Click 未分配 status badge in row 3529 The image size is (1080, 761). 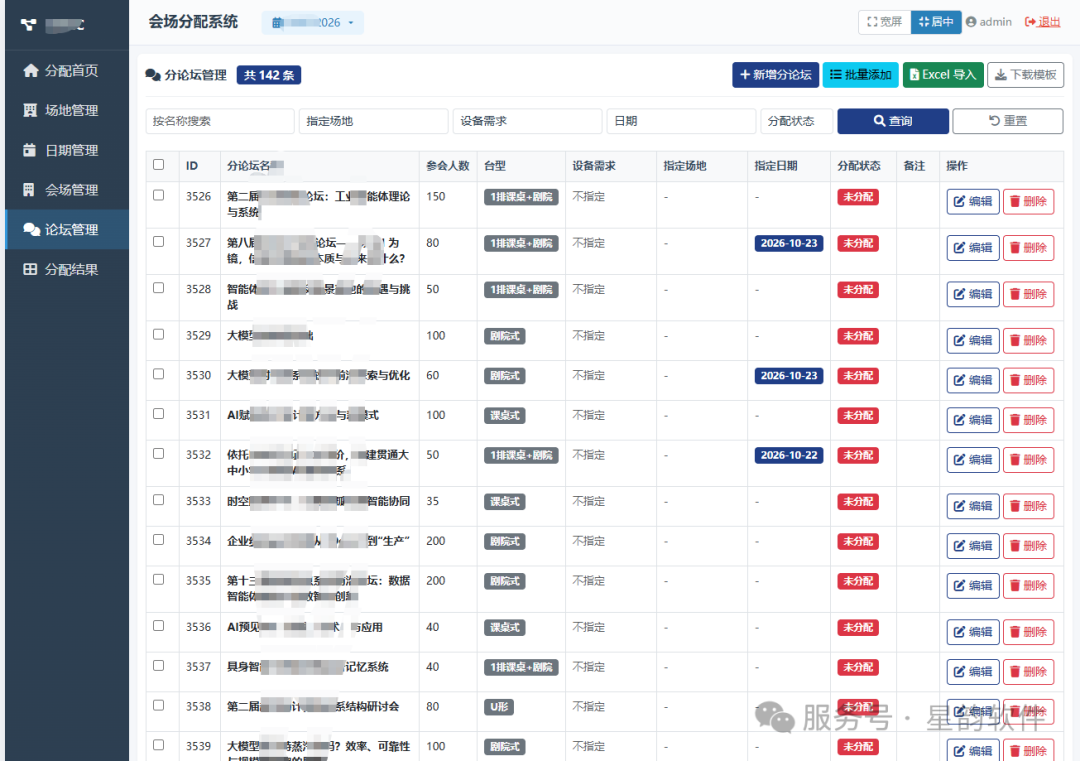point(858,336)
